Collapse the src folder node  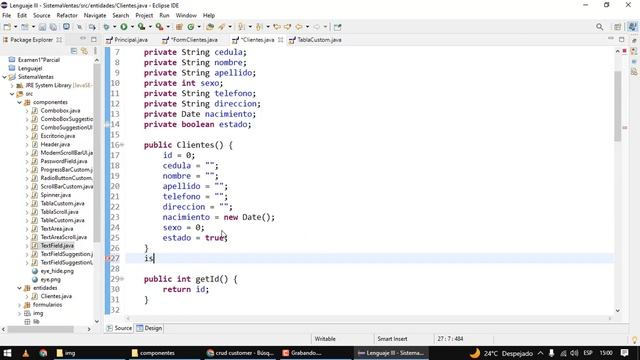pyautogui.click(x=12, y=94)
